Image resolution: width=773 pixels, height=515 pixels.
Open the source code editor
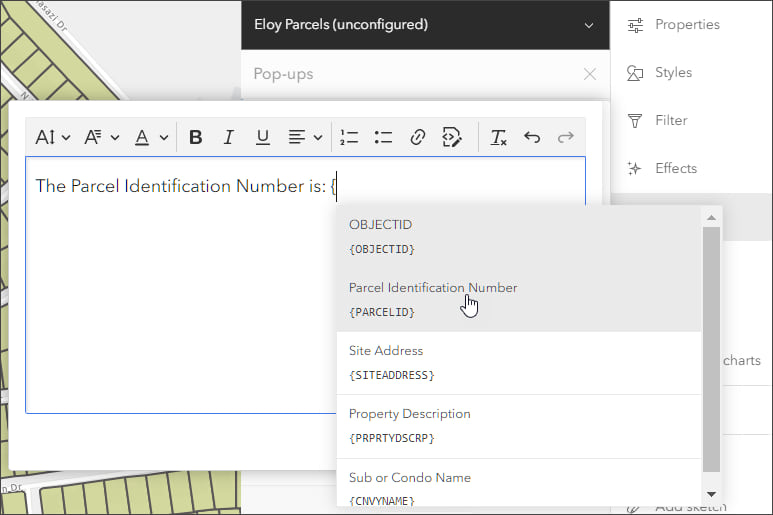[x=452, y=137]
